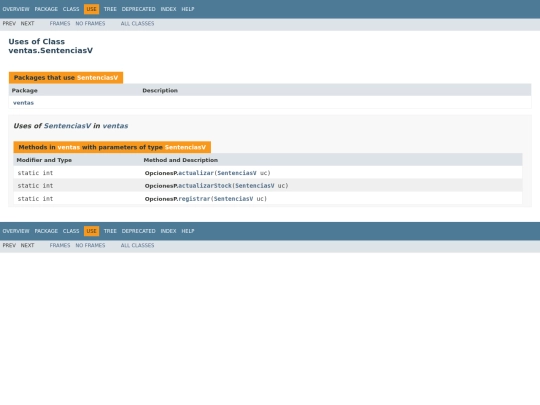Open the actualizar method link
The height and width of the screenshot is (405, 540).
click(x=196, y=173)
